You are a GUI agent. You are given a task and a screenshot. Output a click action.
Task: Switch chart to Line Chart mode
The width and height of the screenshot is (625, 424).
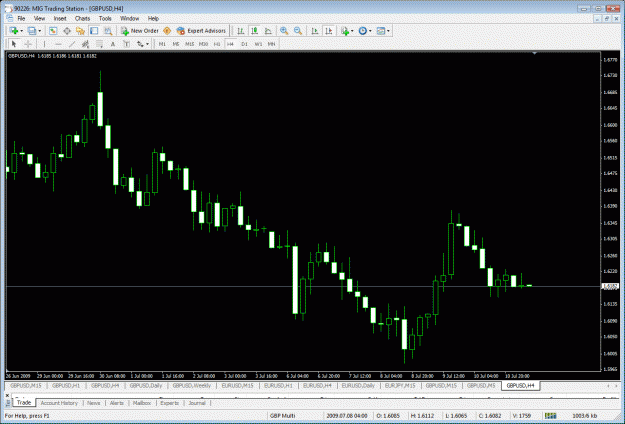tap(268, 31)
